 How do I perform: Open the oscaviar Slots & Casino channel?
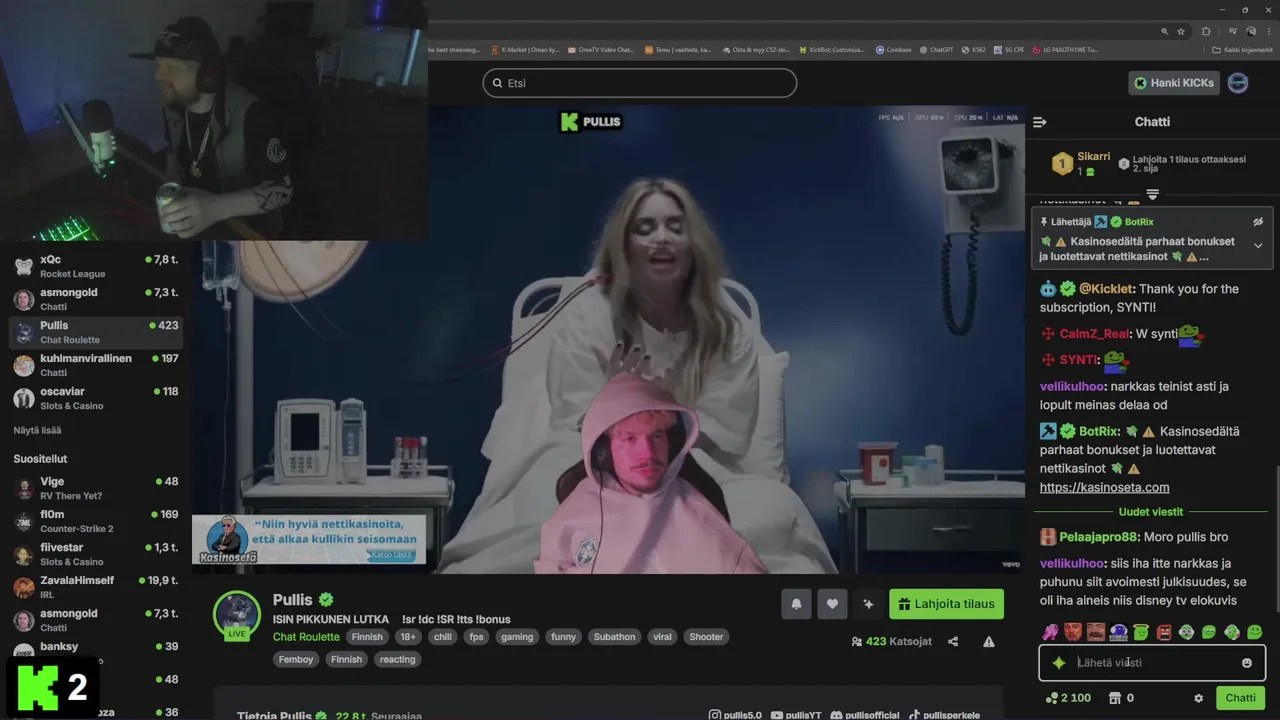(x=96, y=398)
